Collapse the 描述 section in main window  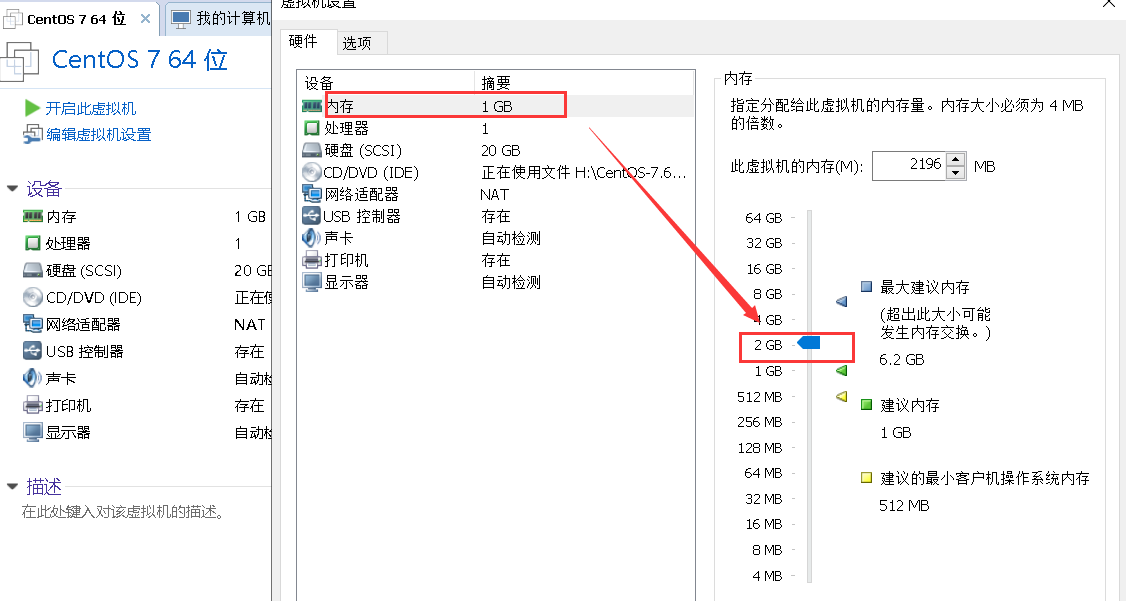point(12,487)
